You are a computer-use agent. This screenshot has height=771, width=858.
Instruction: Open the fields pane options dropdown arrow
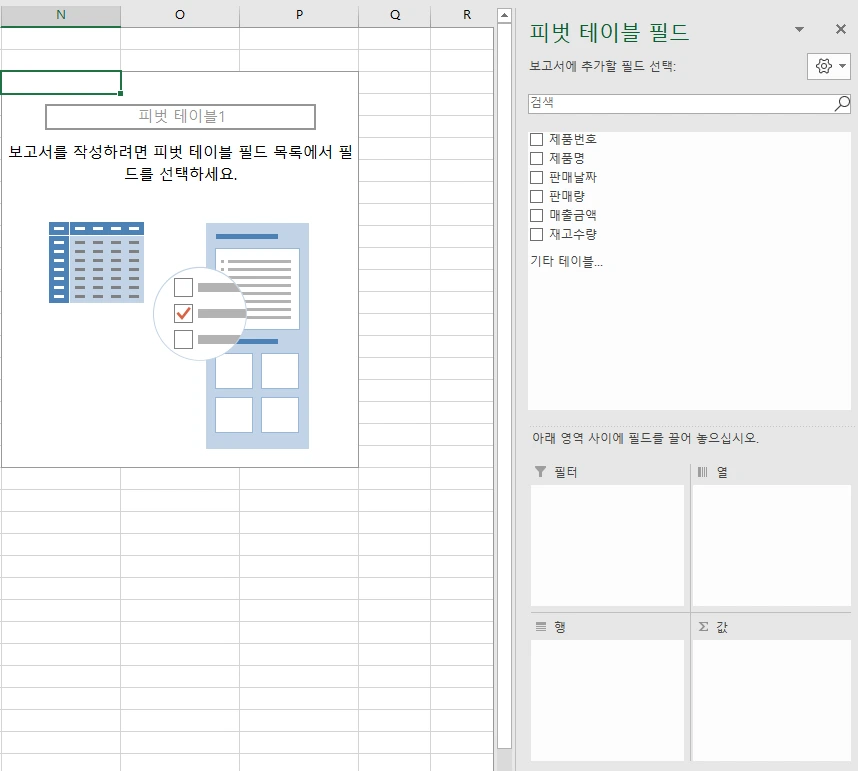(x=798, y=29)
